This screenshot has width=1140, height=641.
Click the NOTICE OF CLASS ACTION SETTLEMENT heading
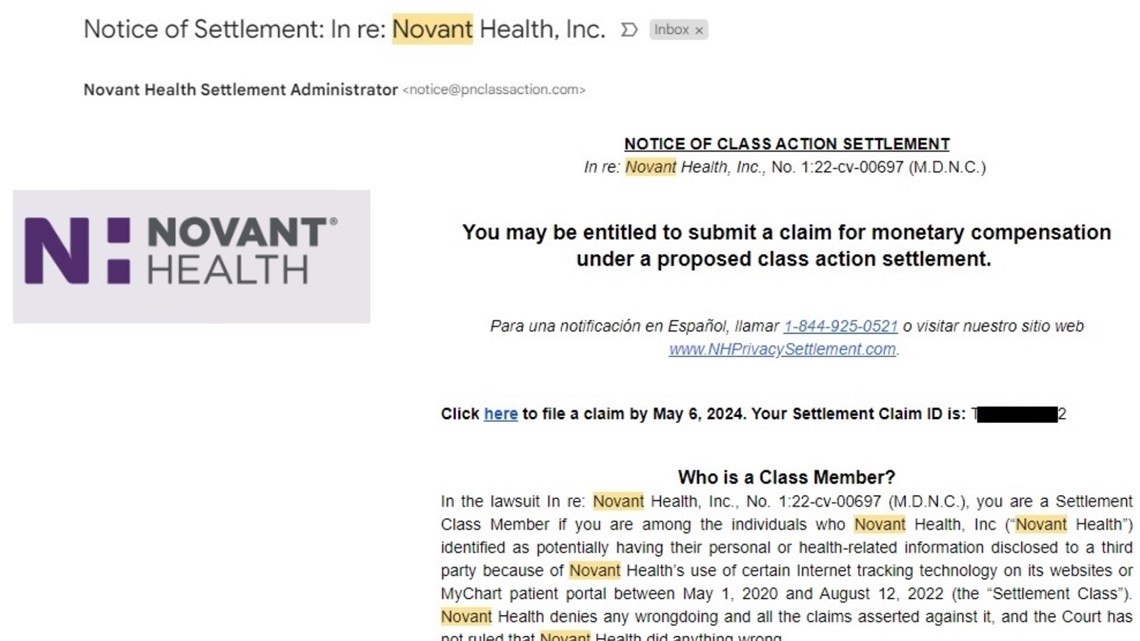point(784,143)
